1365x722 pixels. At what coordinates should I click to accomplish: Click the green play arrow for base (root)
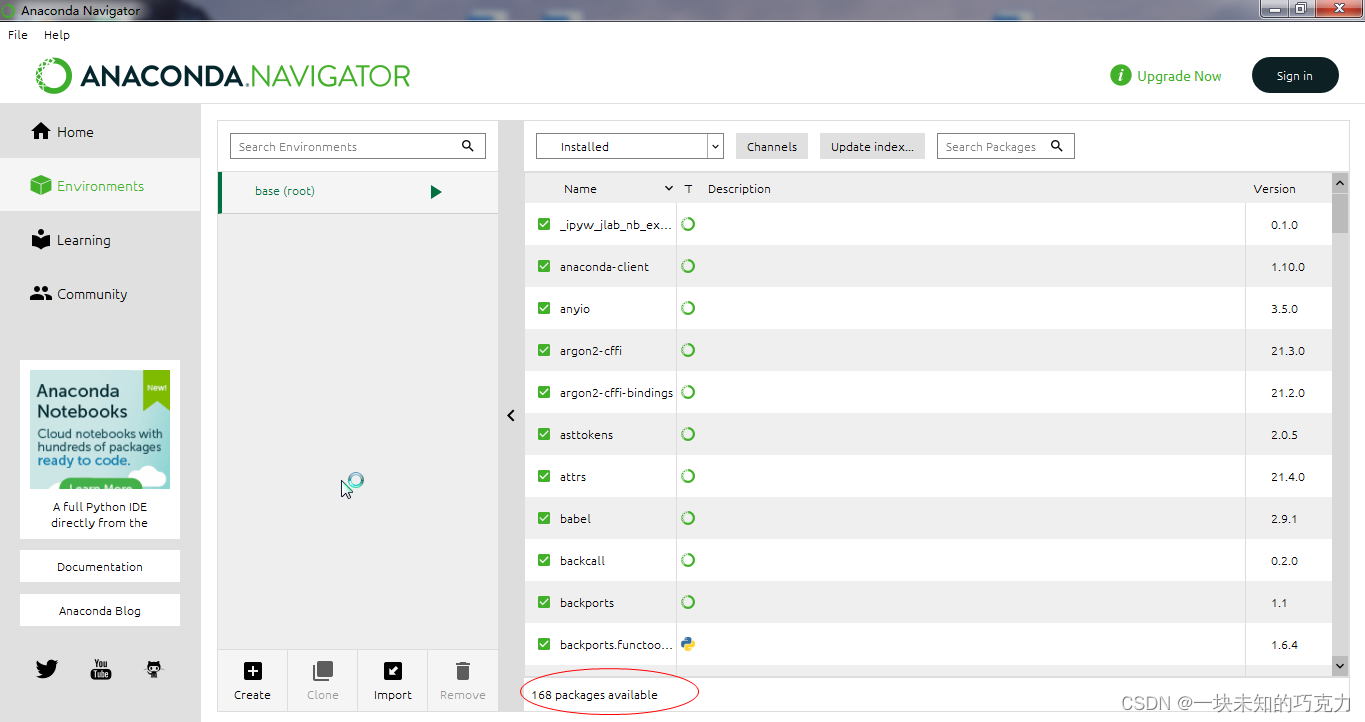436,192
